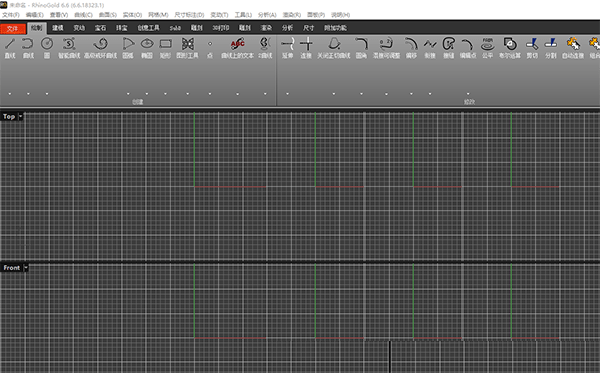Screen dimensions: 600x373
Task: Switch to the 宝石 ribbon tab
Action: point(100,28)
